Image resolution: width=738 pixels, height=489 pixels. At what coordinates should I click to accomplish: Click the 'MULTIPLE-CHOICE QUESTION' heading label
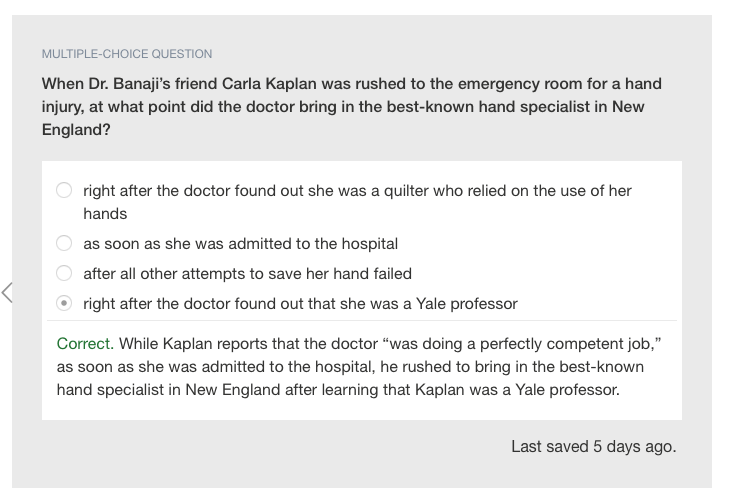[127, 54]
